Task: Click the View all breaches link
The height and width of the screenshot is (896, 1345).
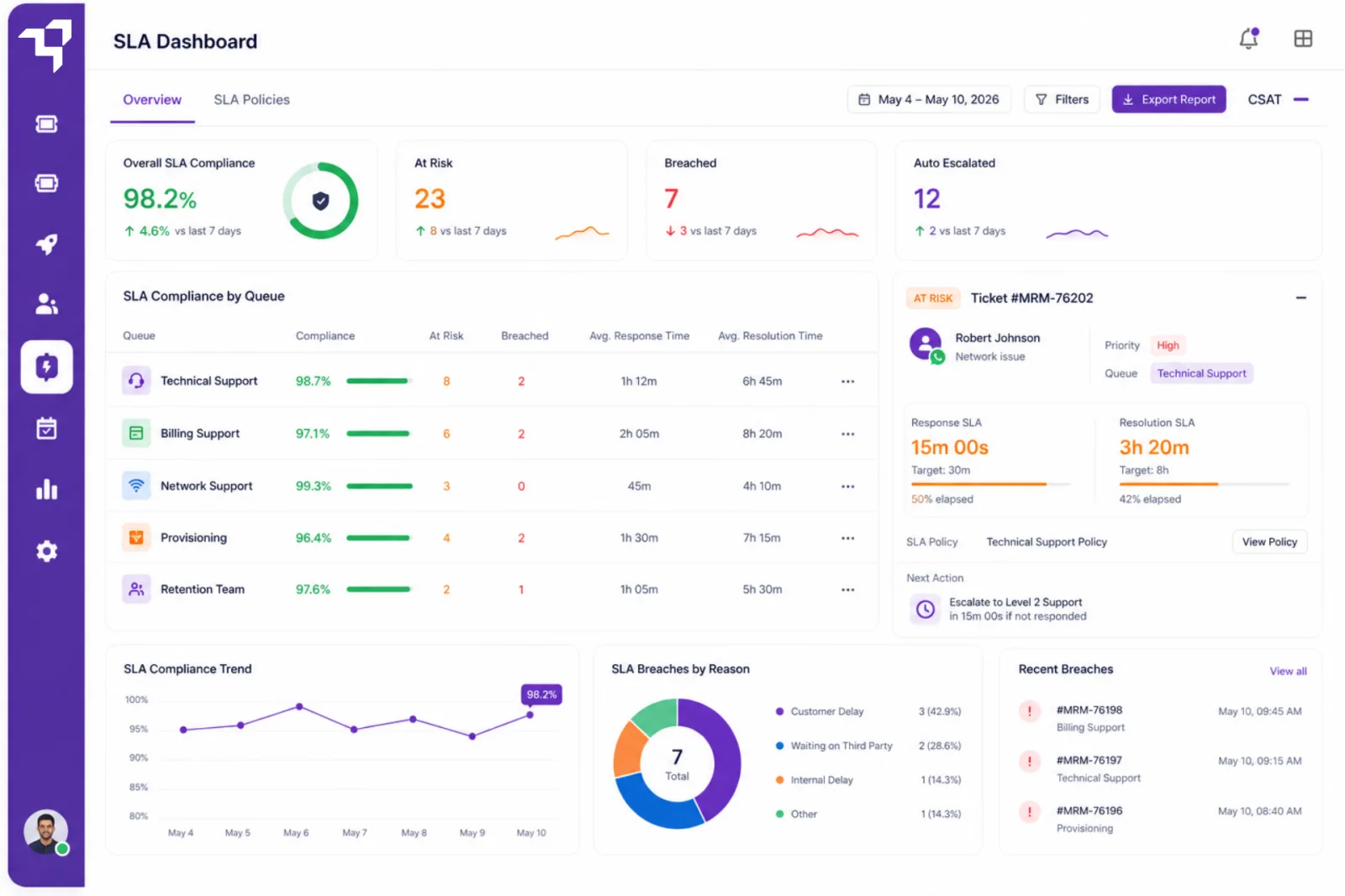Action: pyautogui.click(x=1288, y=671)
